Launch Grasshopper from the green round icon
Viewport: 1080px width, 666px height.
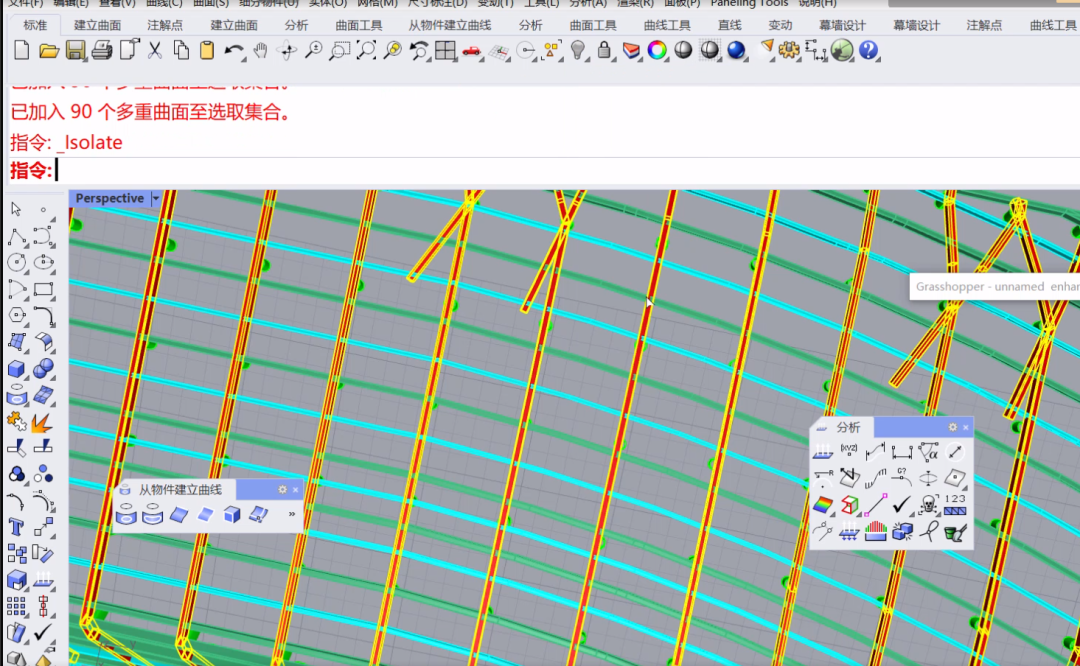(x=842, y=50)
